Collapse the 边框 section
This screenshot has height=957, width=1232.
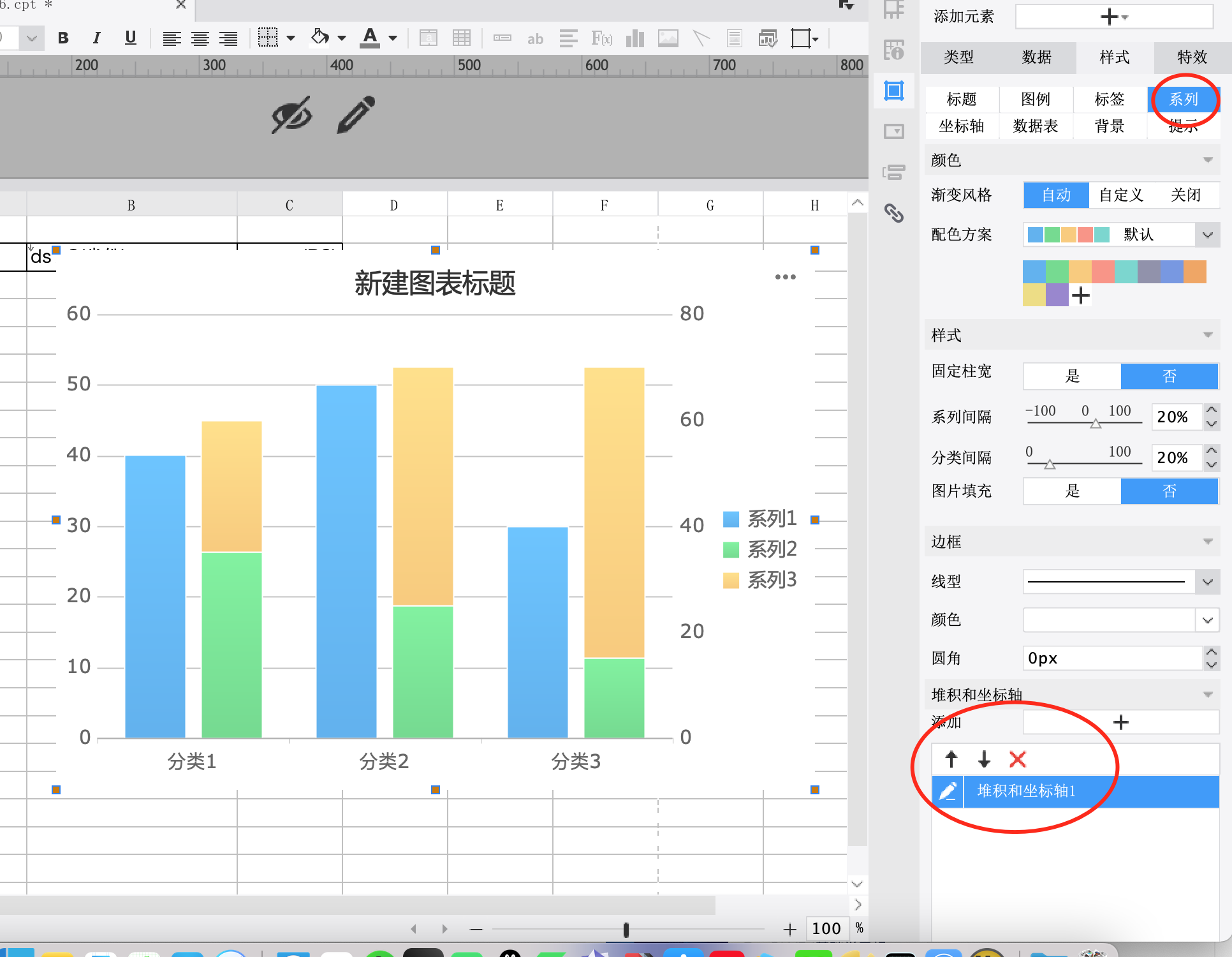click(1208, 542)
